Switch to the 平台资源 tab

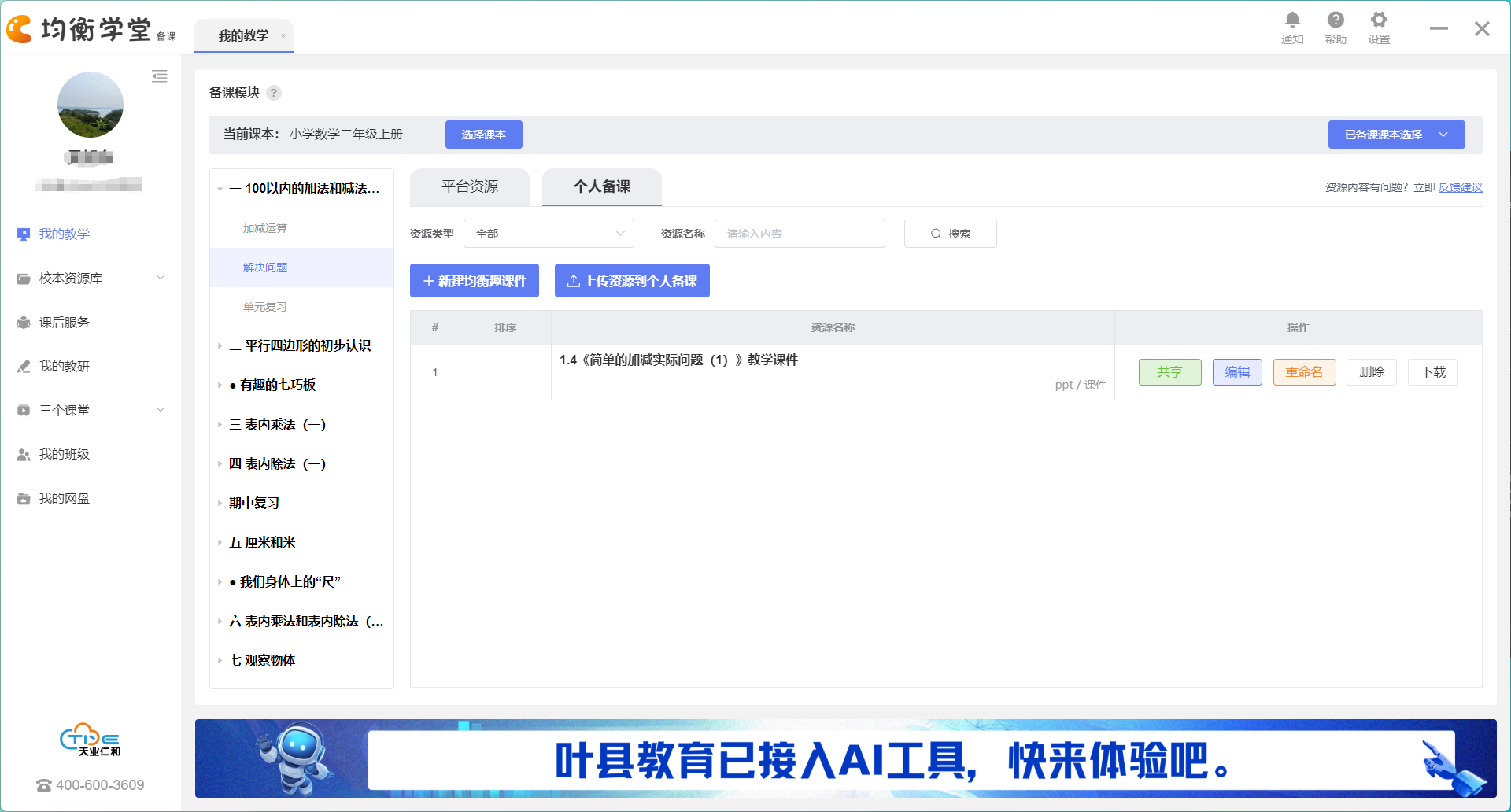470,186
